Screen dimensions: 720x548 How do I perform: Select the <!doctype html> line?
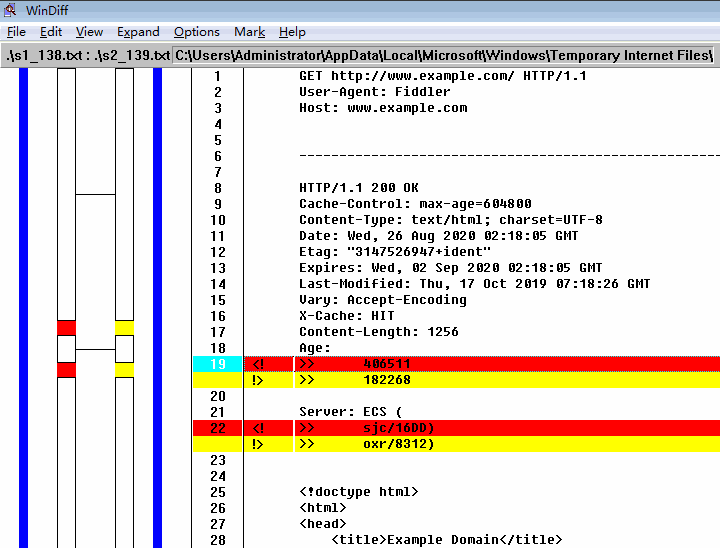click(359, 492)
